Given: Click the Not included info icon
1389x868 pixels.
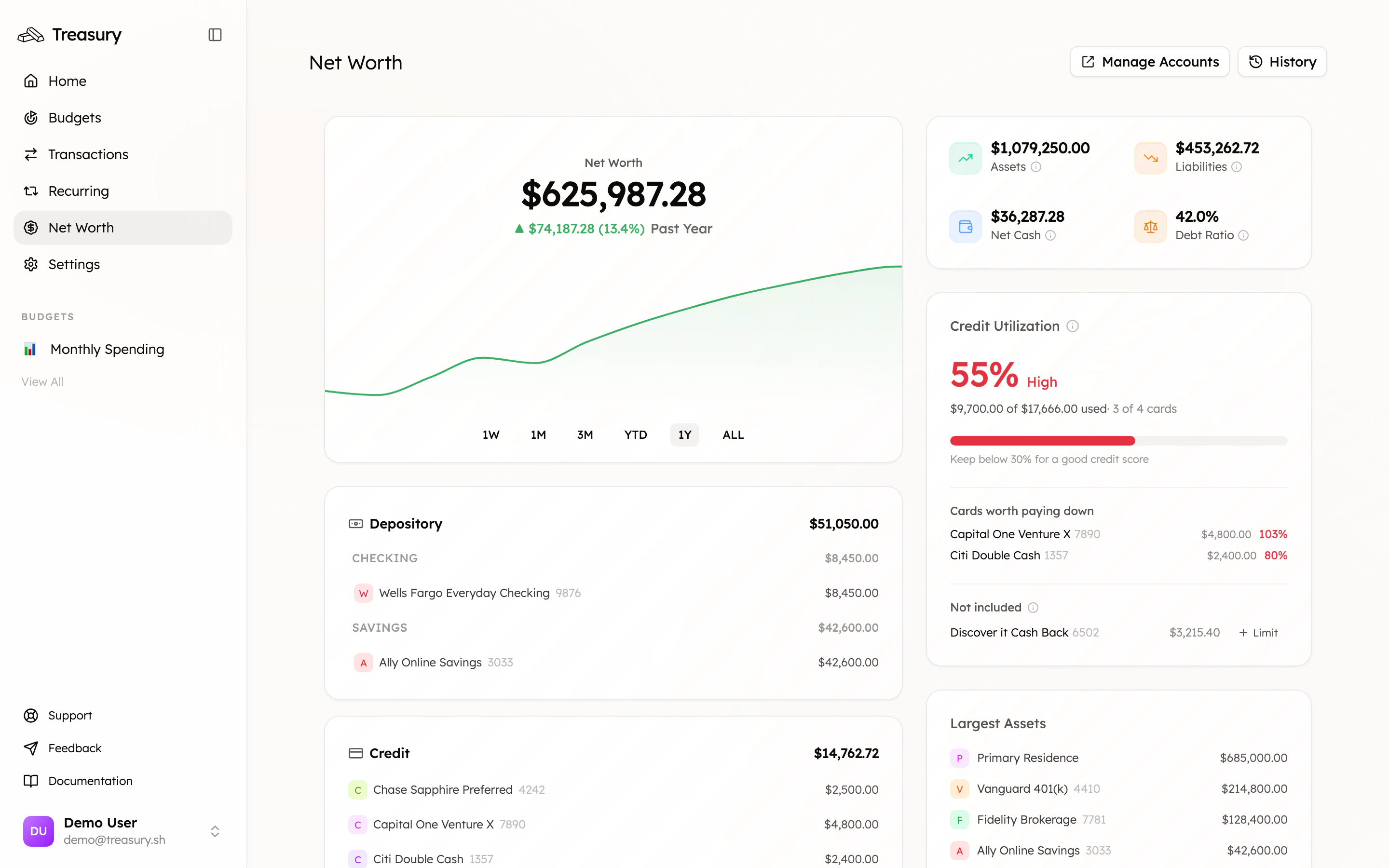Looking at the screenshot, I should (1033, 608).
